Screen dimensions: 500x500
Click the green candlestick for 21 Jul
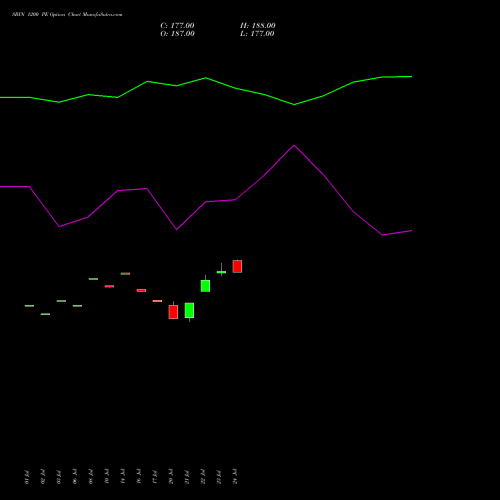pos(189,310)
